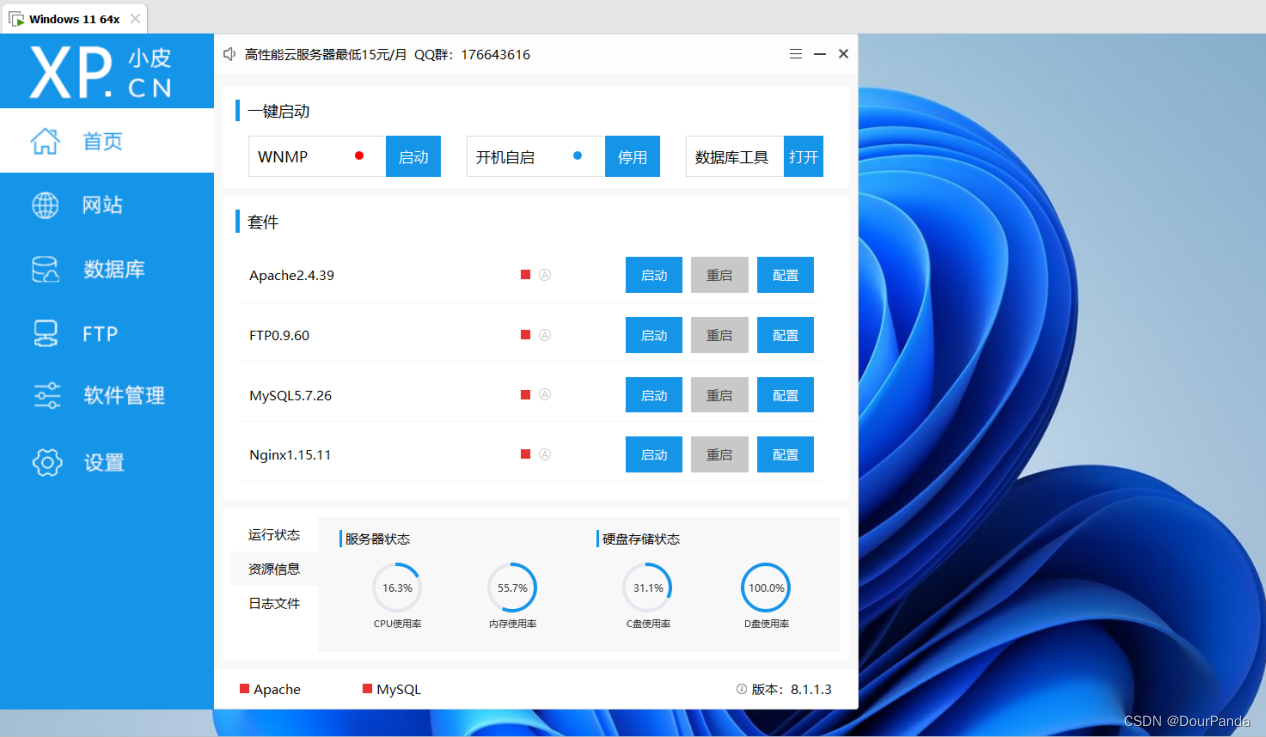Open 配置 for FTP0.9.60
Screen dimensions: 1266x737
tap(786, 335)
